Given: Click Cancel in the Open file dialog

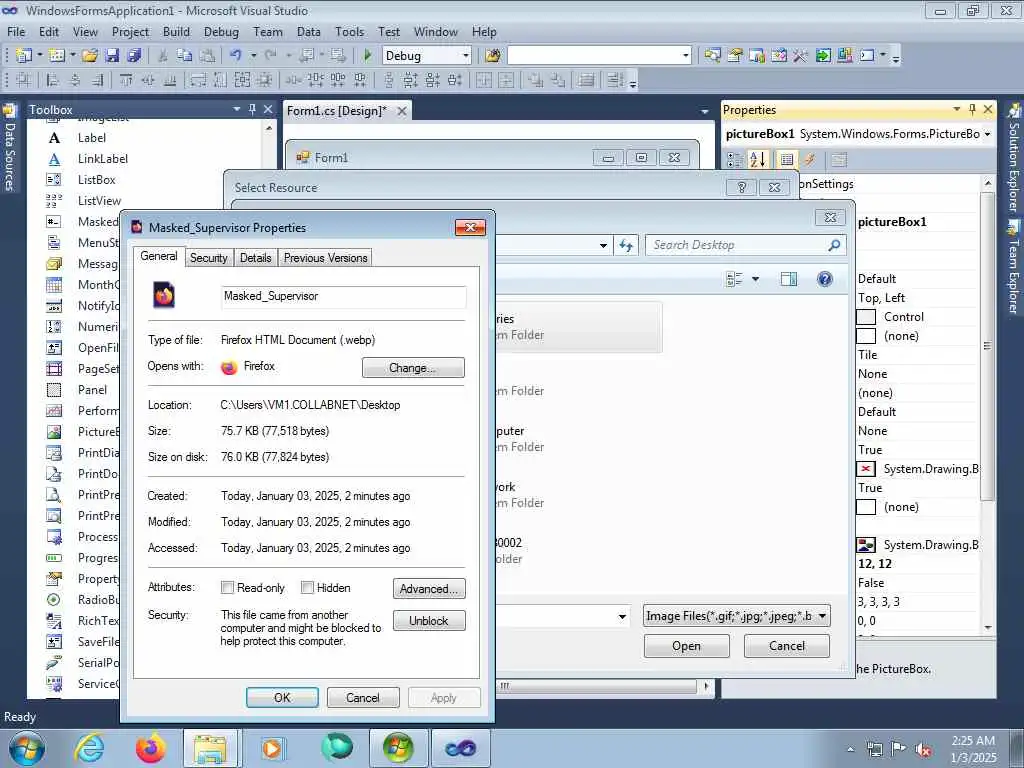Looking at the screenshot, I should coord(787,646).
